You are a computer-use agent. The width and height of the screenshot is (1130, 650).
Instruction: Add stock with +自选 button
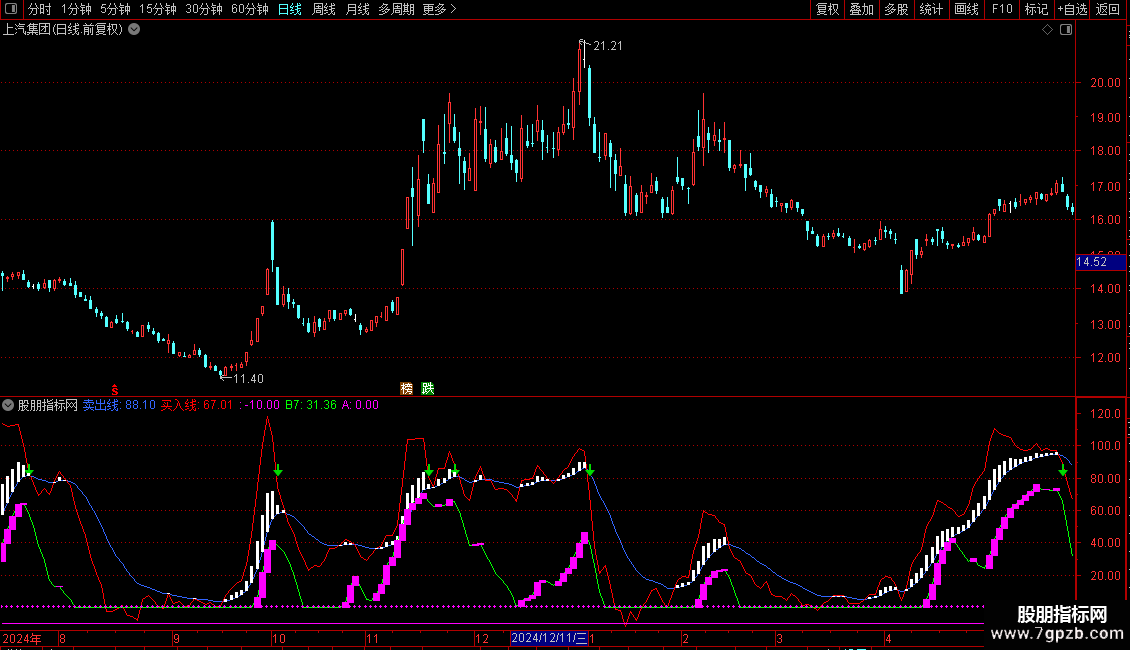pos(1072,9)
